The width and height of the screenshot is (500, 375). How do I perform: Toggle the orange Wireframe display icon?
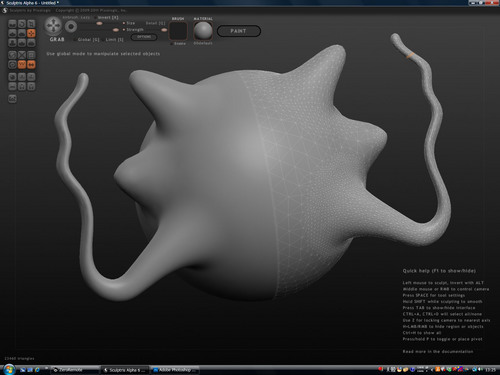[x=22, y=64]
